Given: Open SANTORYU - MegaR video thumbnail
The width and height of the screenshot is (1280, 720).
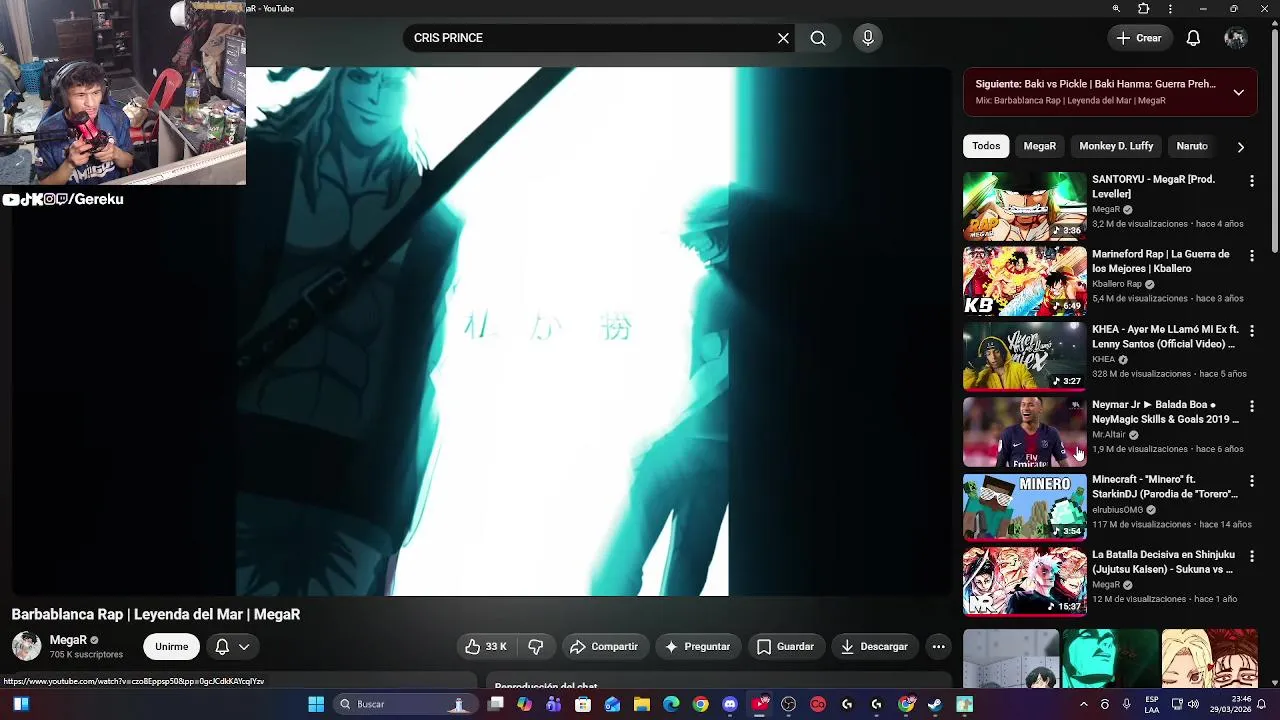Looking at the screenshot, I should (x=1024, y=206).
